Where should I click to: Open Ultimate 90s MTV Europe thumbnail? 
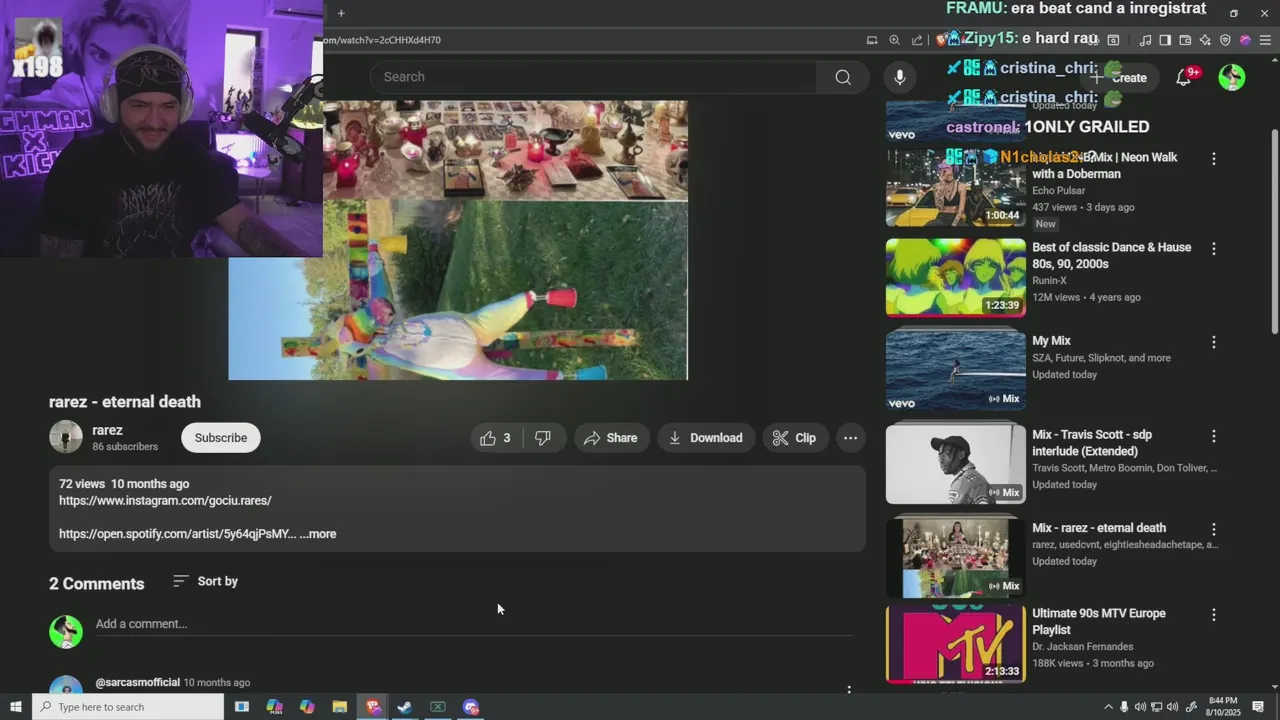pyautogui.click(x=956, y=643)
